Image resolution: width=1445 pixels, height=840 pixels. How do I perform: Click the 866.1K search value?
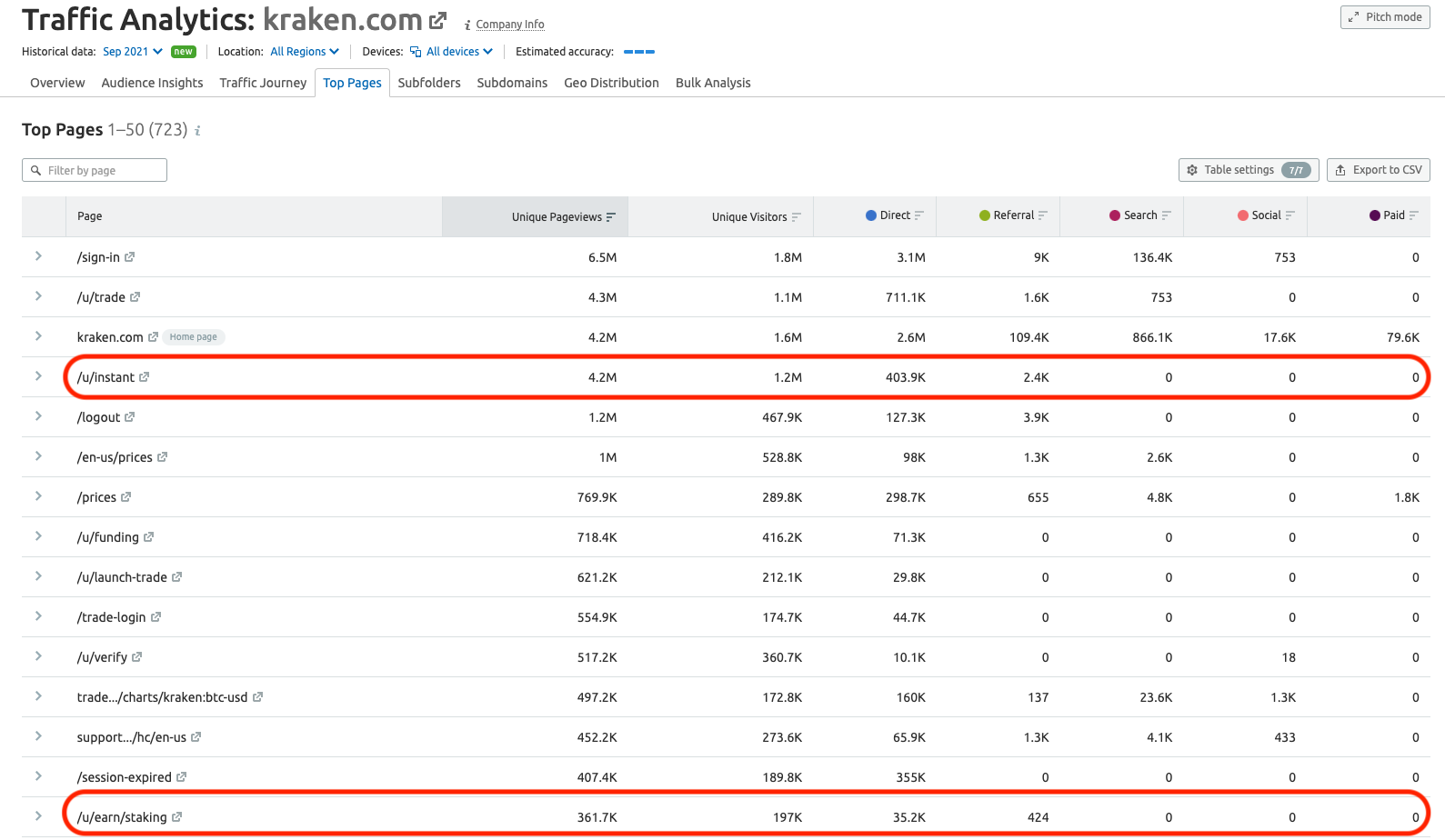pos(1152,337)
